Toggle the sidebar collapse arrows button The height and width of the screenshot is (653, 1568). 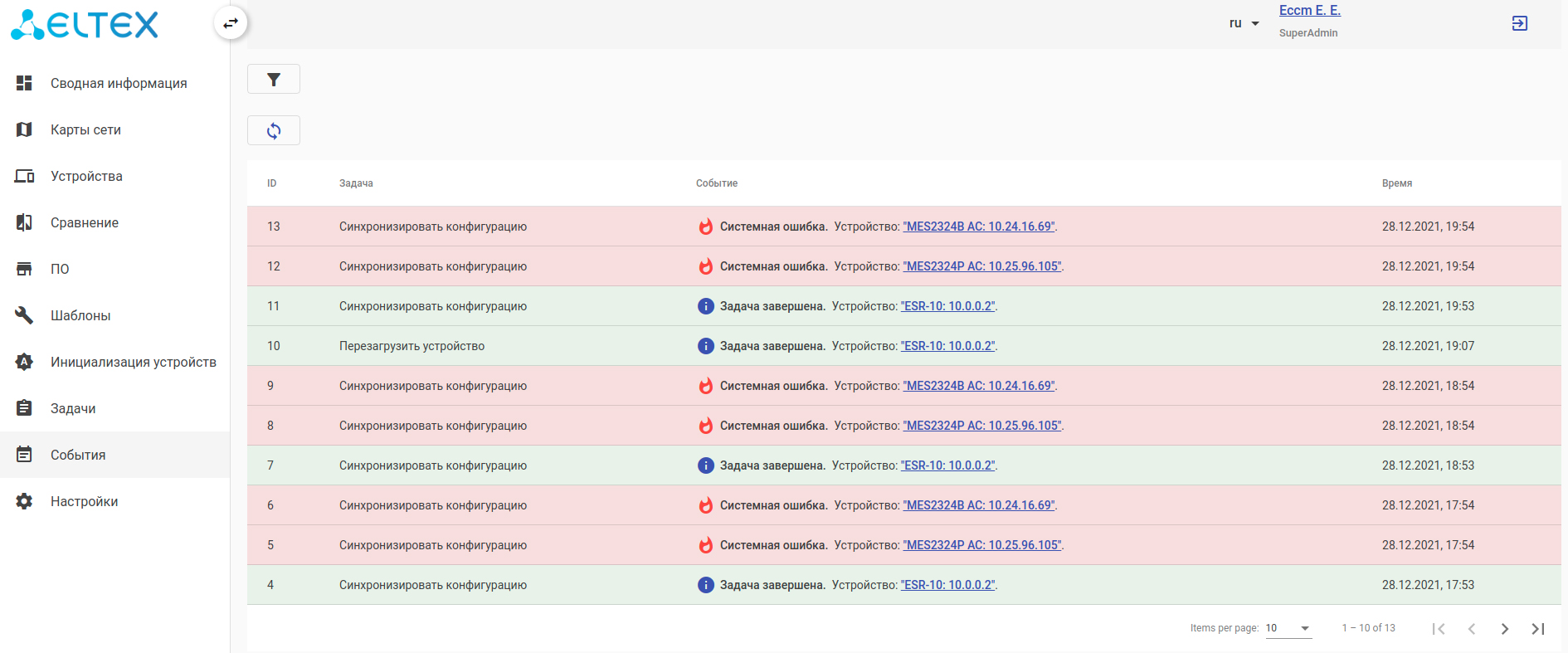(x=231, y=23)
